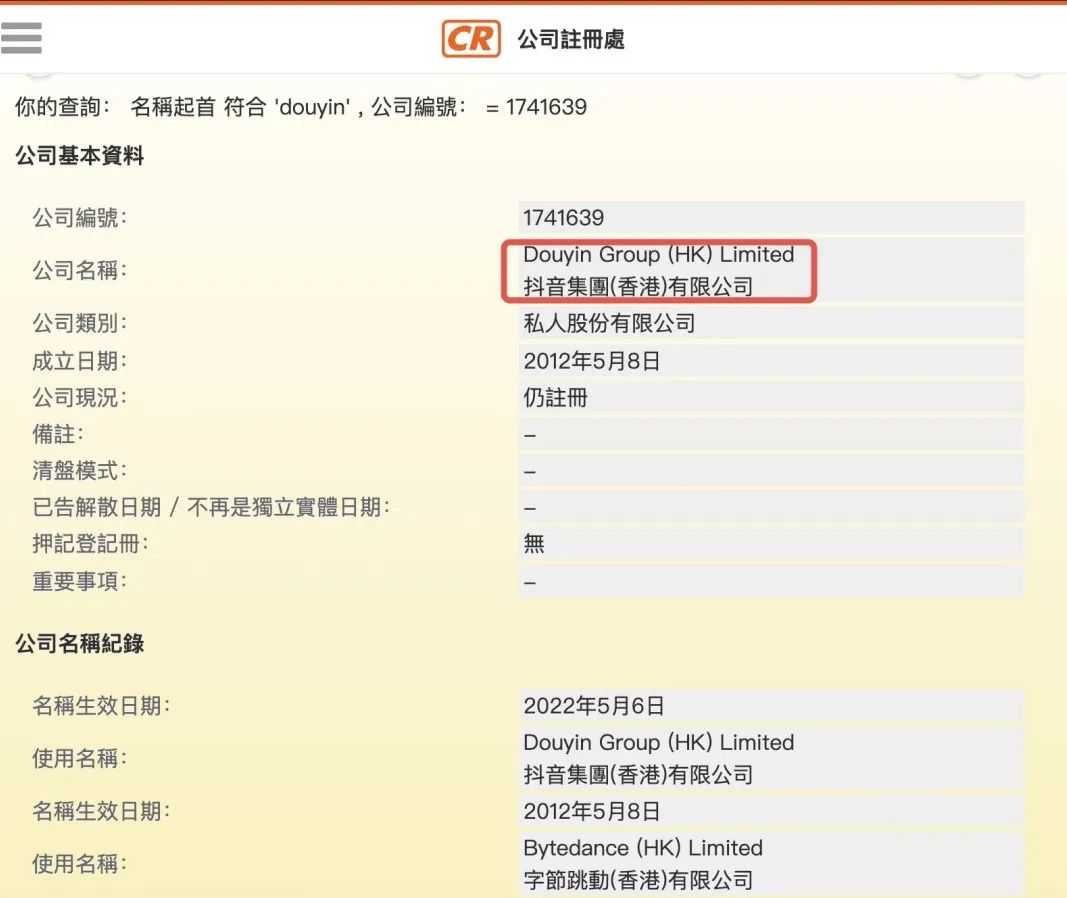Select the query text "名稱起首 符合 'douyin'"
Viewport: 1067px width, 898px height.
tap(240, 107)
